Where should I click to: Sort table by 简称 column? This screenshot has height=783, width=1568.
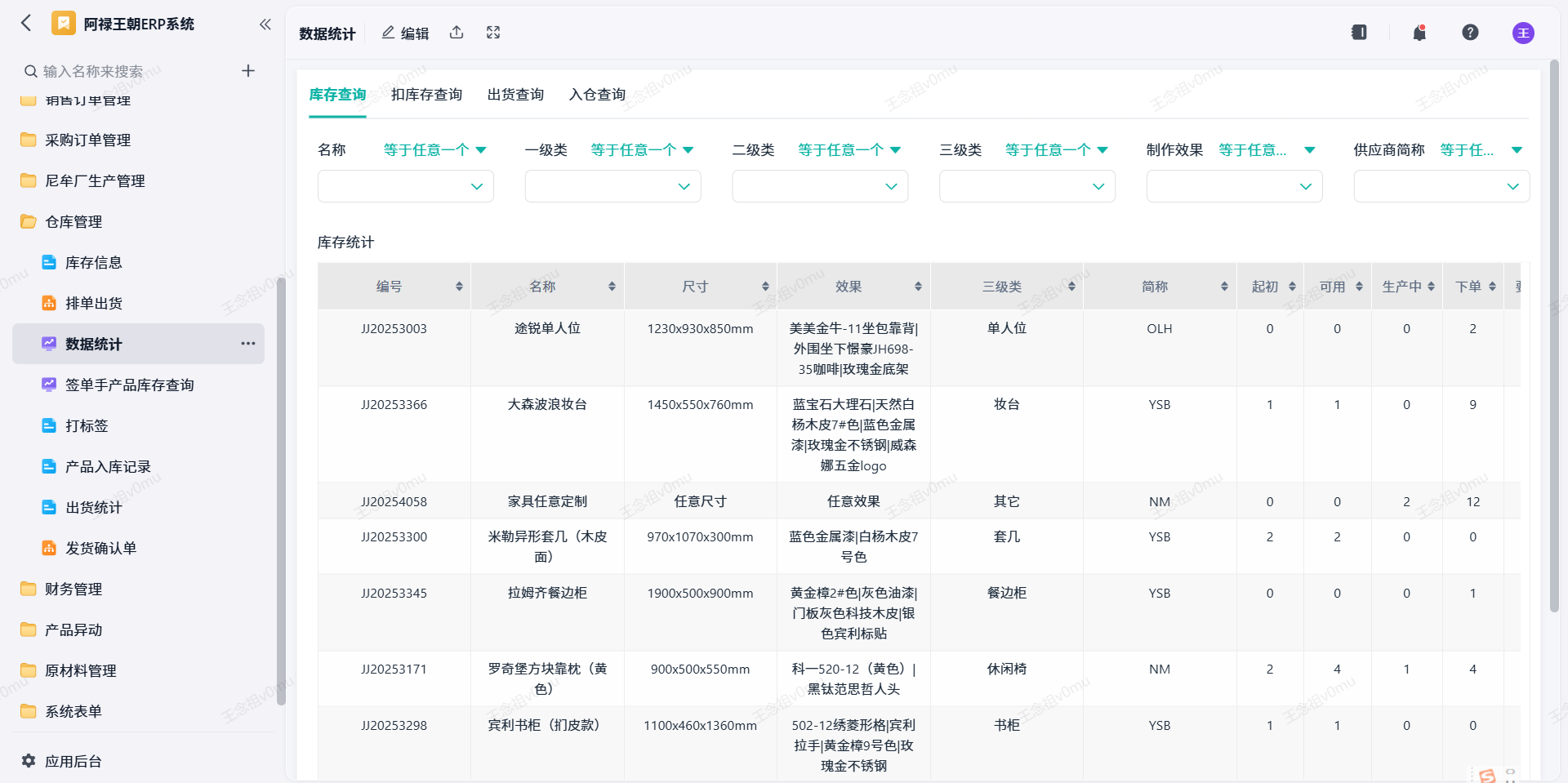click(1224, 287)
